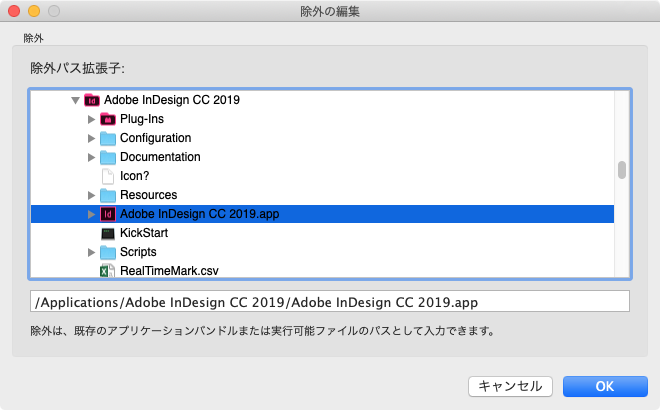Minimize the 除外の編集 window
This screenshot has height=410, width=660.
(34, 11)
